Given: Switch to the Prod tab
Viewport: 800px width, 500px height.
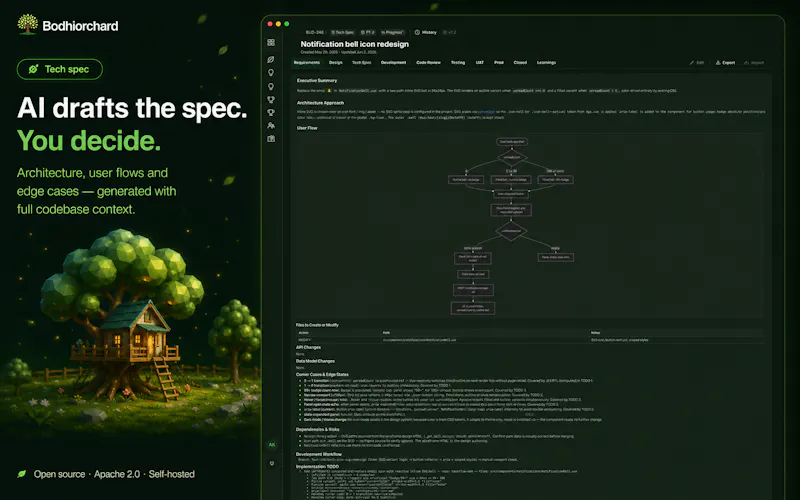Looking at the screenshot, I should point(499,63).
